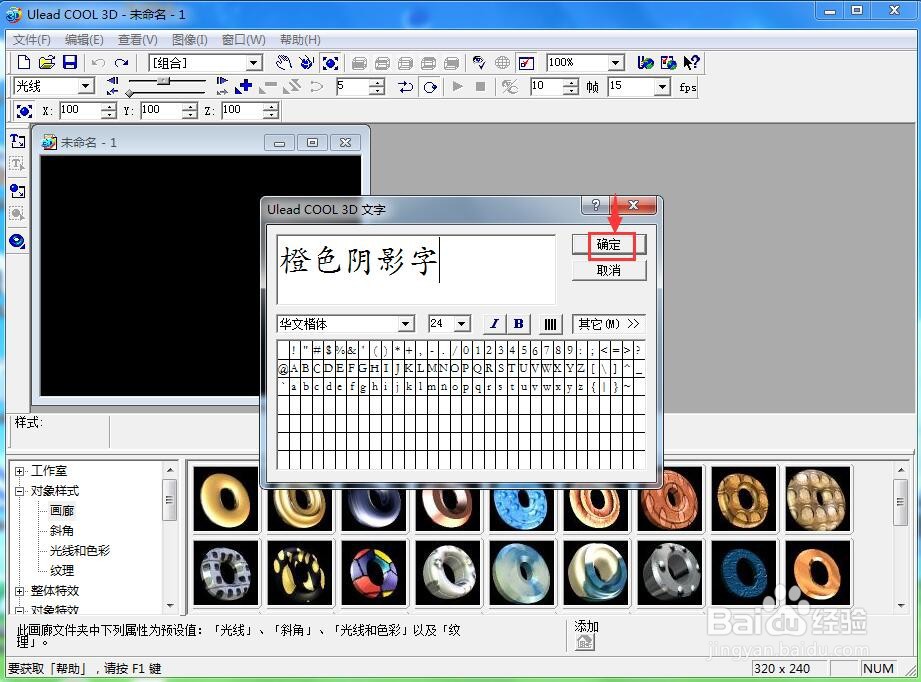Open the 帮助(H) menu
Viewport: 921px width, 682px height.
click(x=300, y=40)
